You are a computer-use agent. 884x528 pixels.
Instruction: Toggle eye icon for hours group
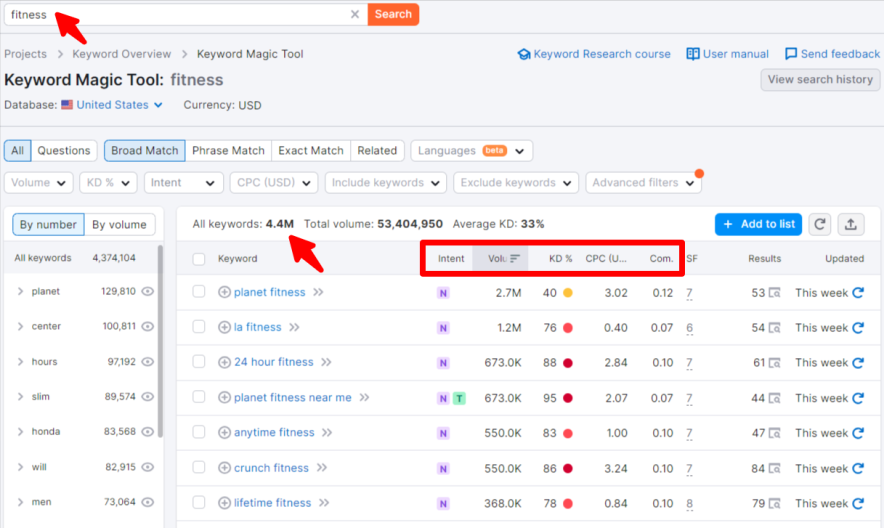click(148, 362)
